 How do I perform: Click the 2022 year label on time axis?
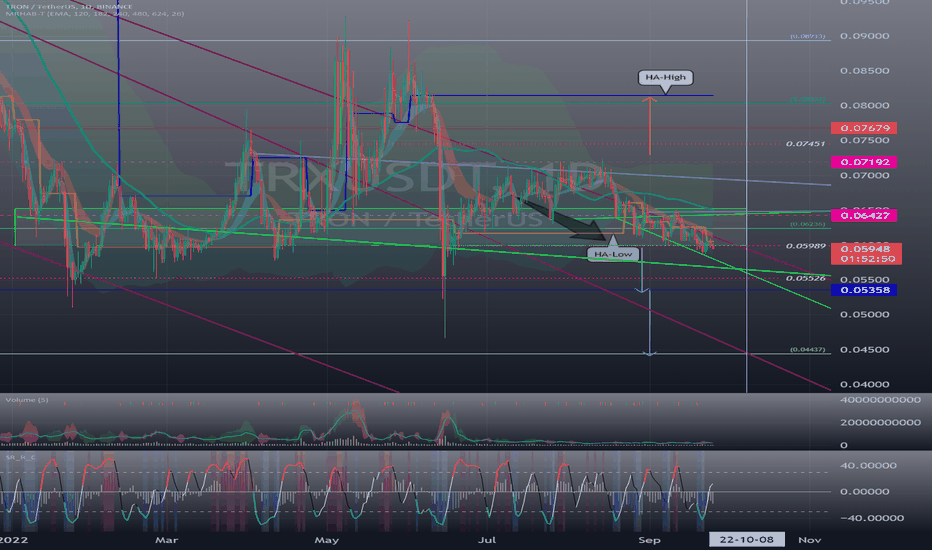14,540
